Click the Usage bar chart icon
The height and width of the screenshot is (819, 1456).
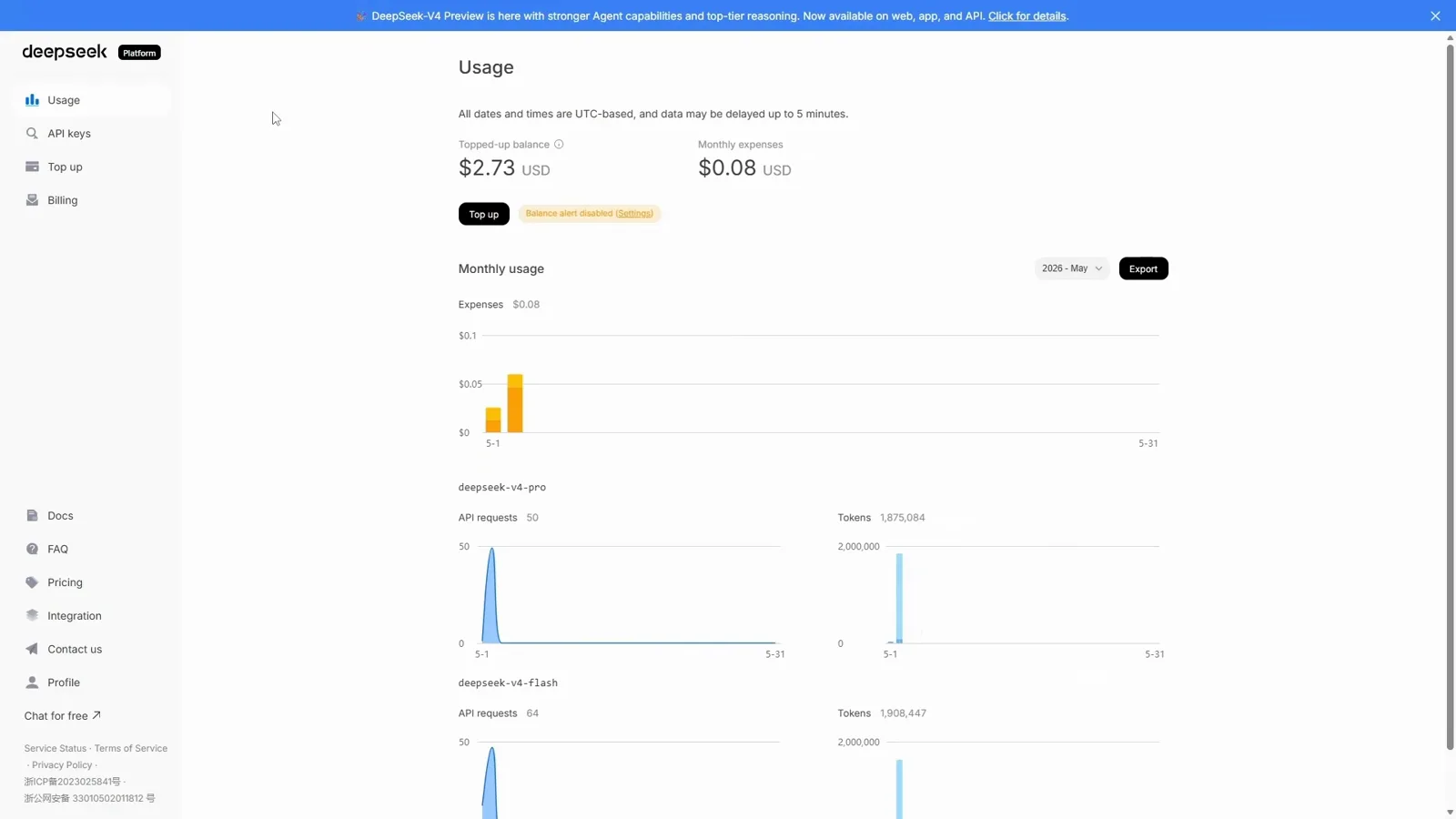point(32,100)
